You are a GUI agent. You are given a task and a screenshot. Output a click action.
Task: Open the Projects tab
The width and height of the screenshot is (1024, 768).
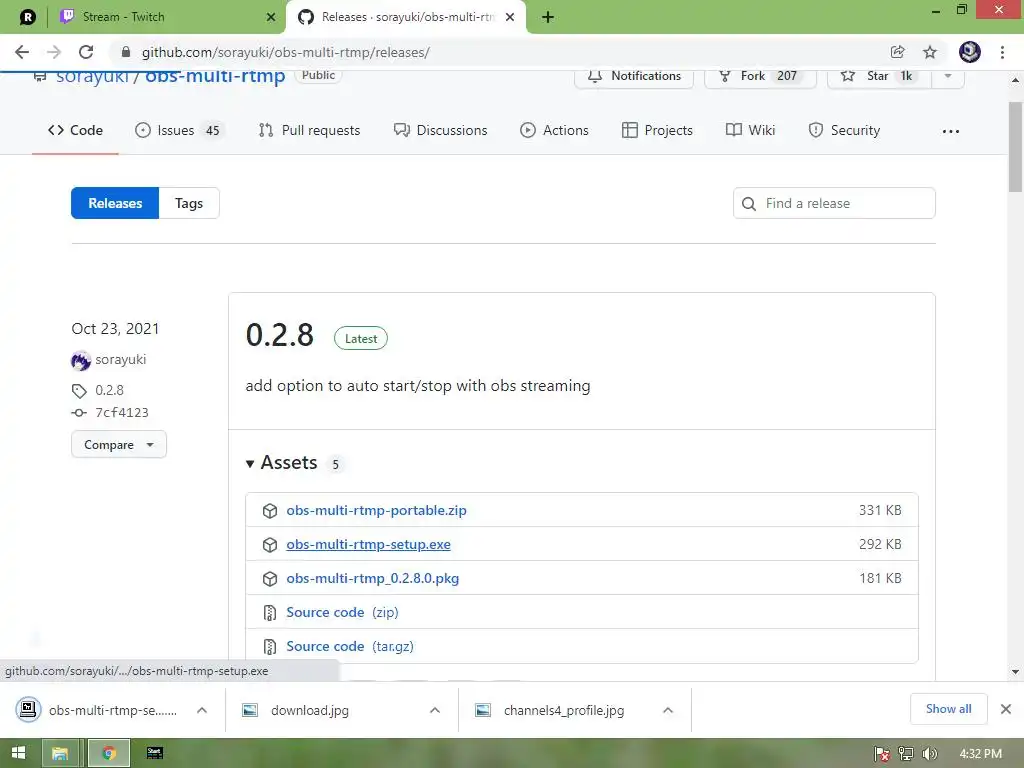point(657,130)
